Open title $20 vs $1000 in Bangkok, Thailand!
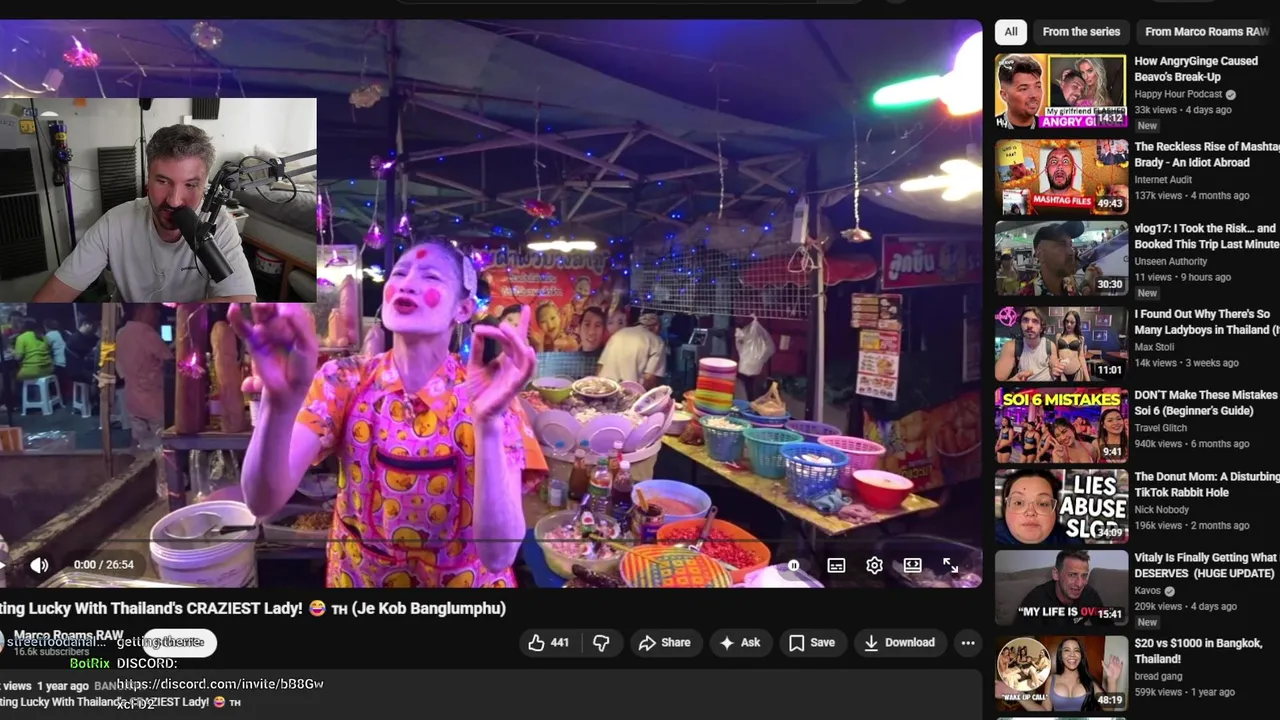1280x720 pixels. point(1198,651)
